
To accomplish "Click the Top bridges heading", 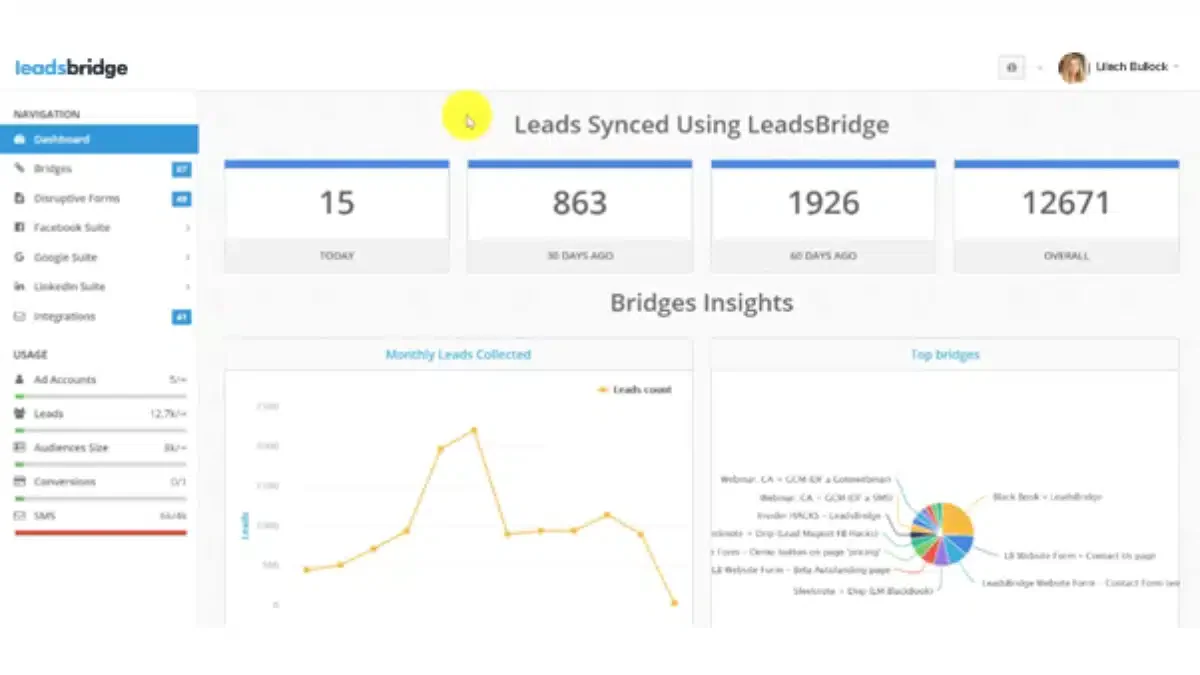I will click(x=945, y=354).
